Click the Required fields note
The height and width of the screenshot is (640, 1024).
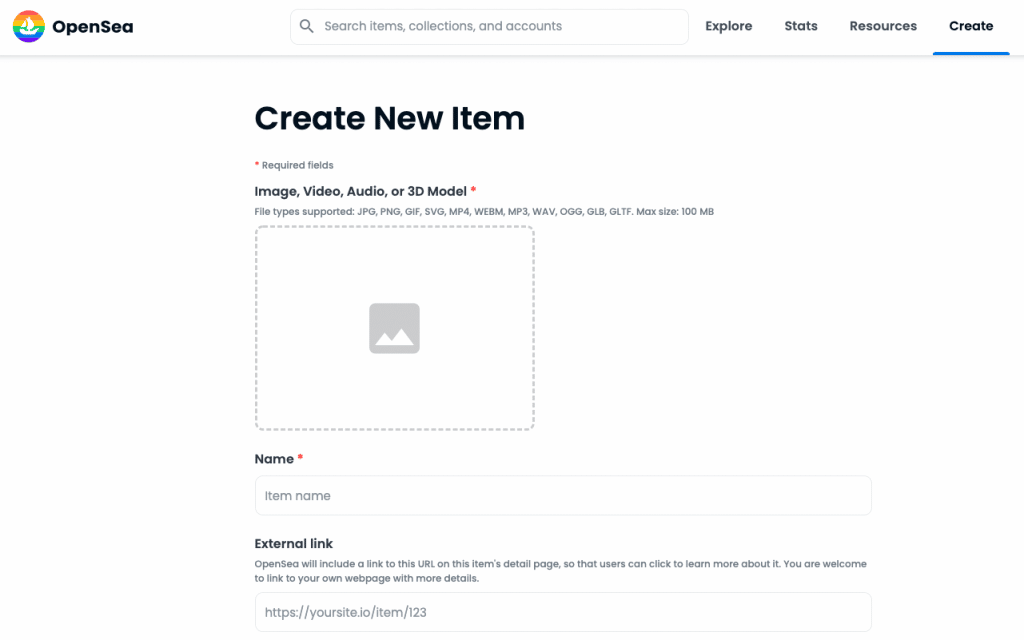coord(294,165)
